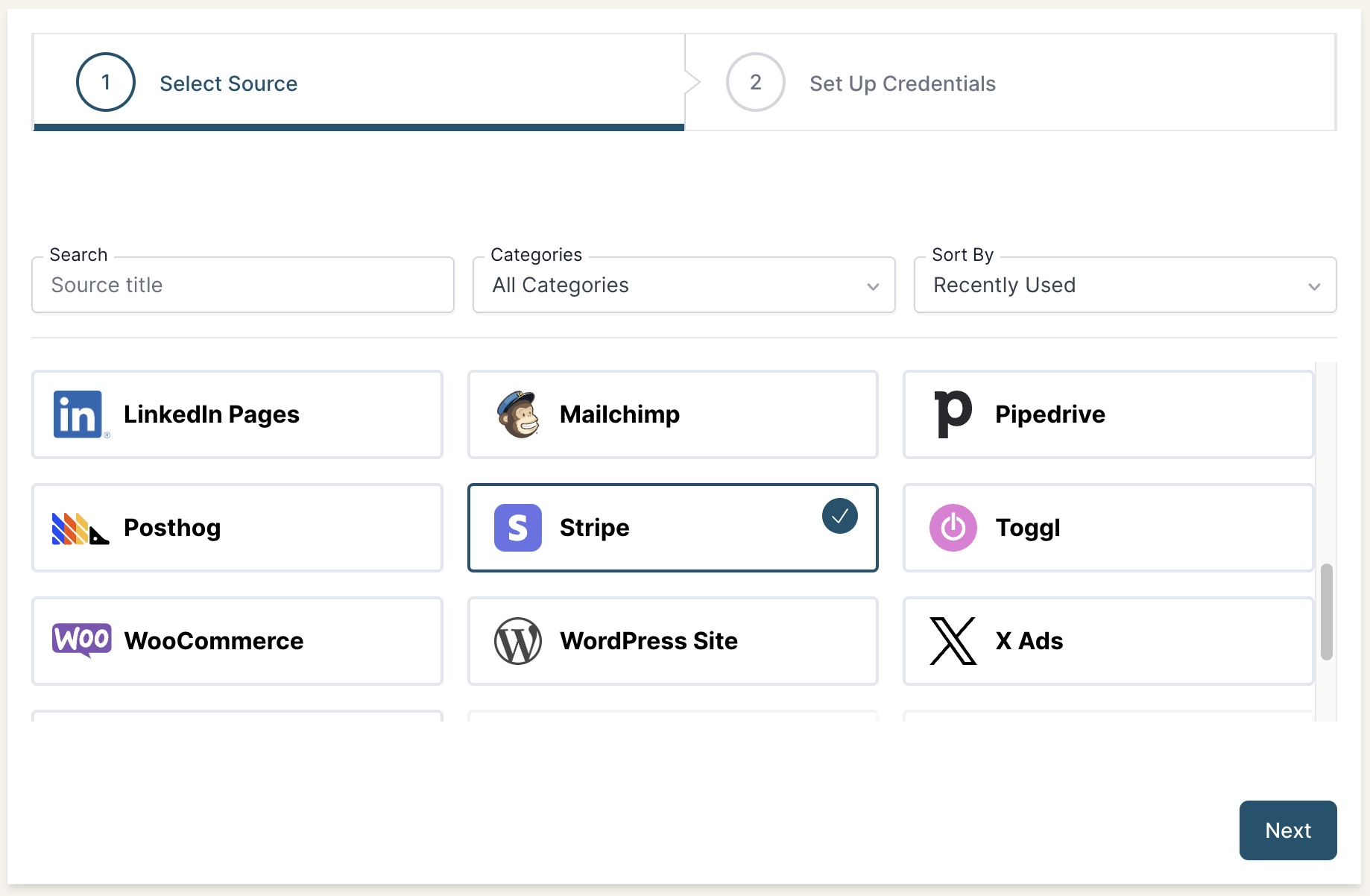
Task: Click inside the Source title search field
Action: pyautogui.click(x=242, y=285)
